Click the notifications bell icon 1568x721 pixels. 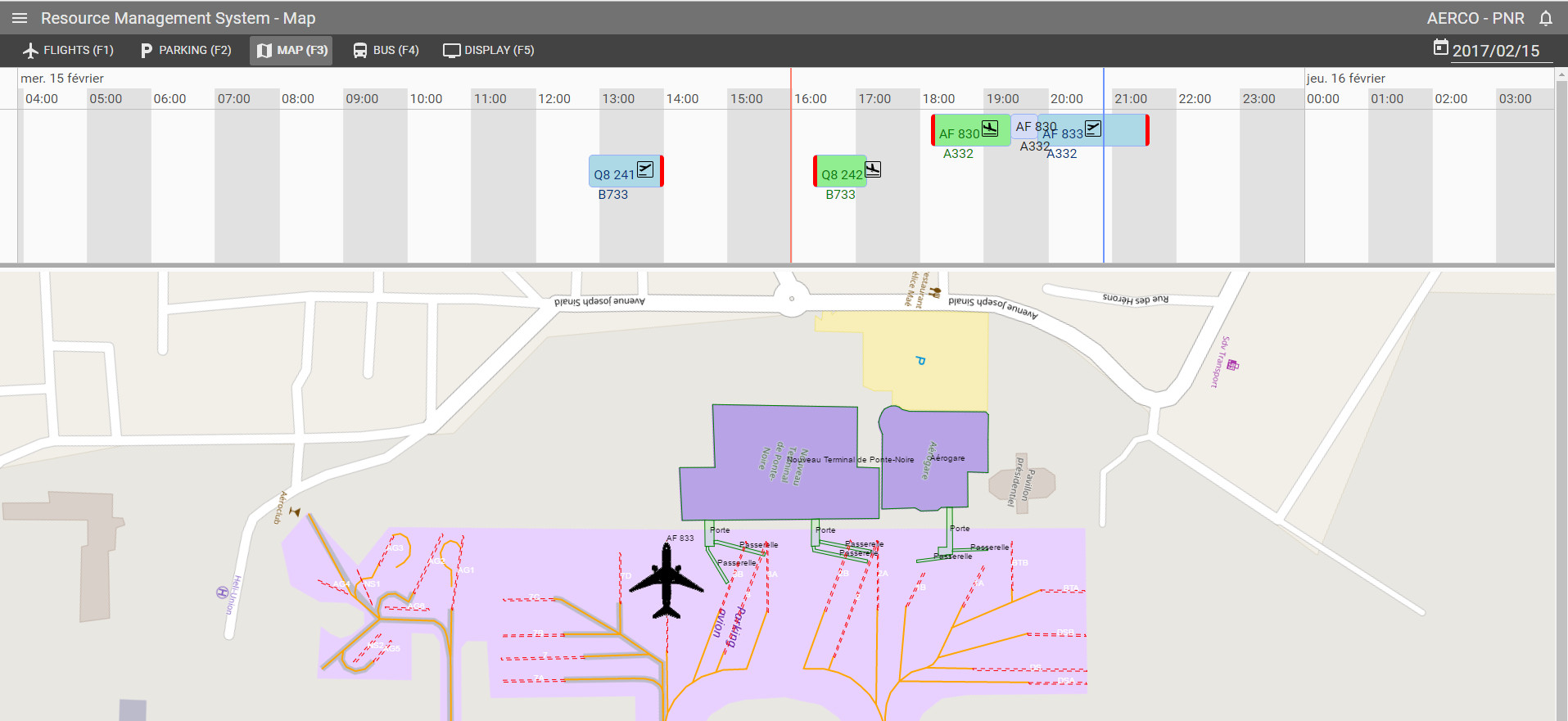[x=1546, y=18]
